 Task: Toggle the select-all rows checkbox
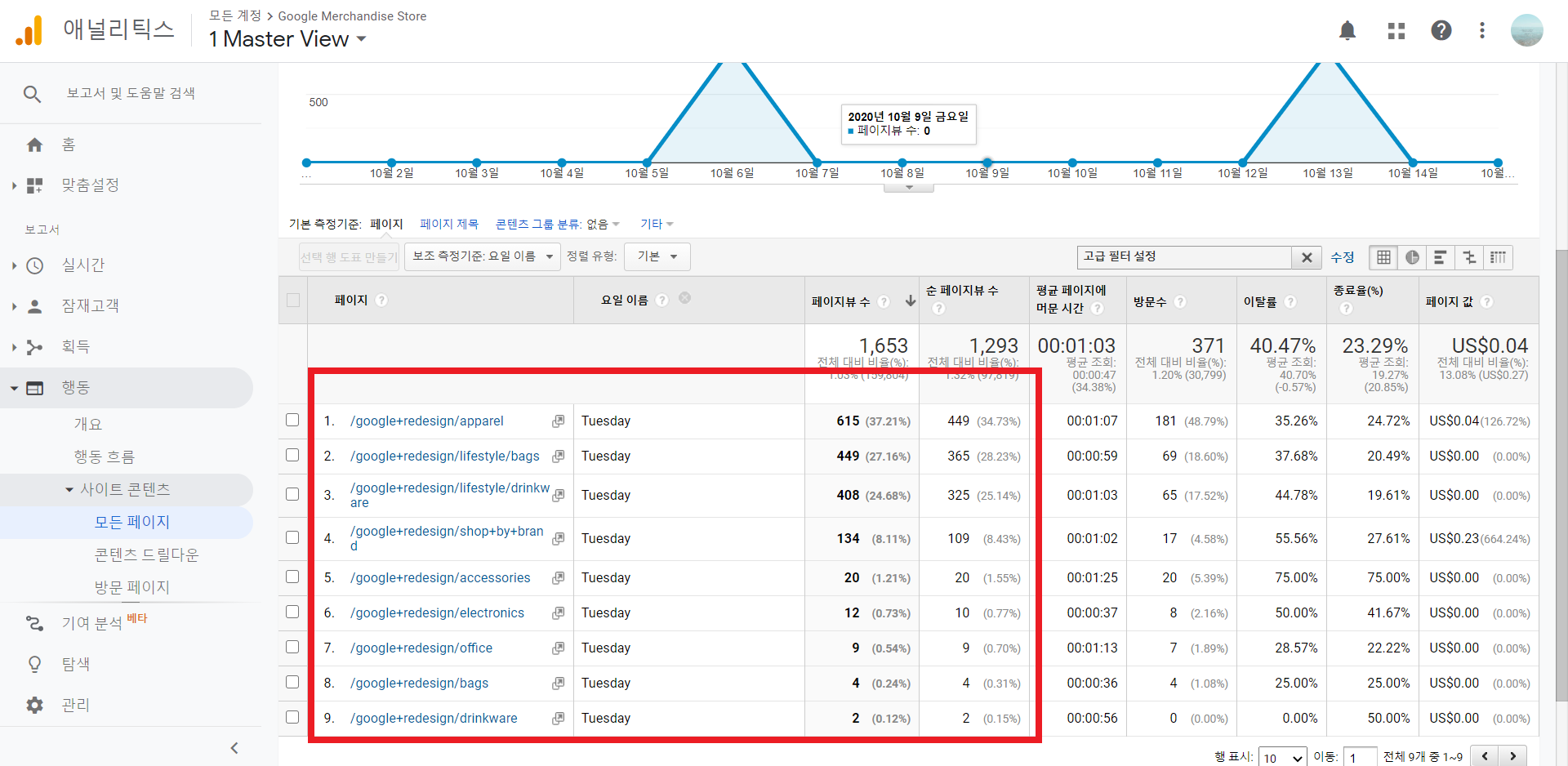(293, 300)
